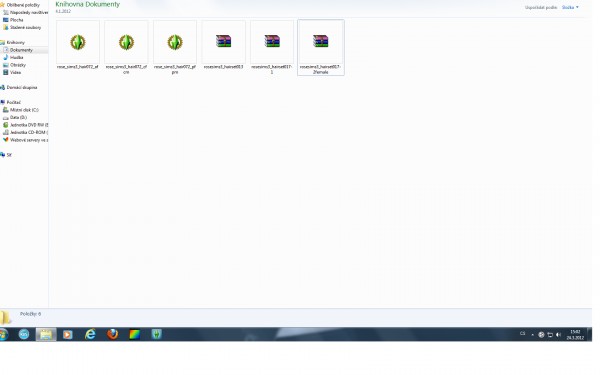
Task: Open the Složka arrange-by dropdown
Action: tap(570, 7)
